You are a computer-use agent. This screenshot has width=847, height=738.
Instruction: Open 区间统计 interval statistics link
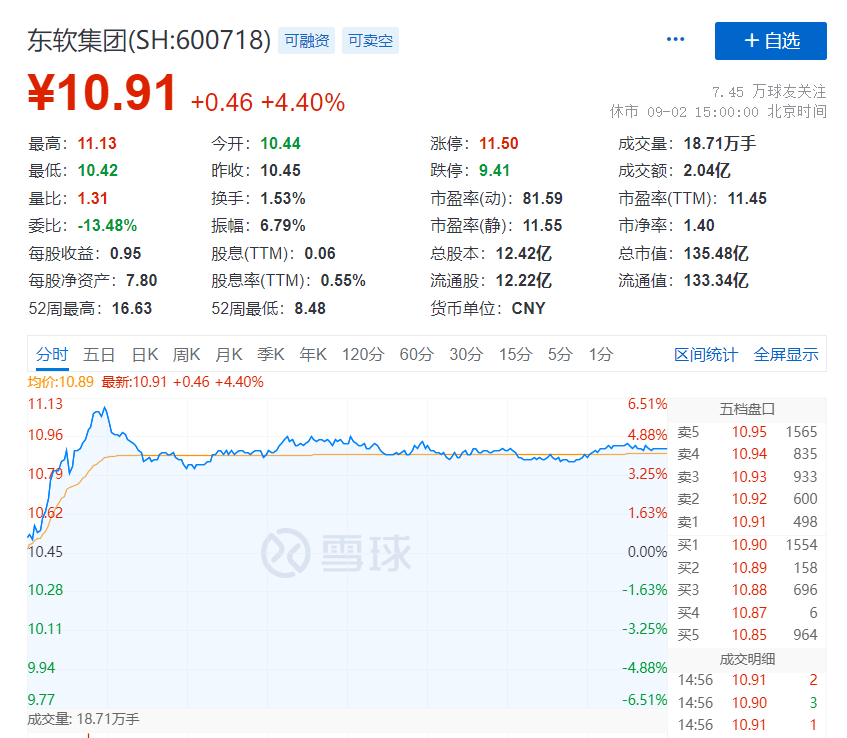tap(705, 354)
